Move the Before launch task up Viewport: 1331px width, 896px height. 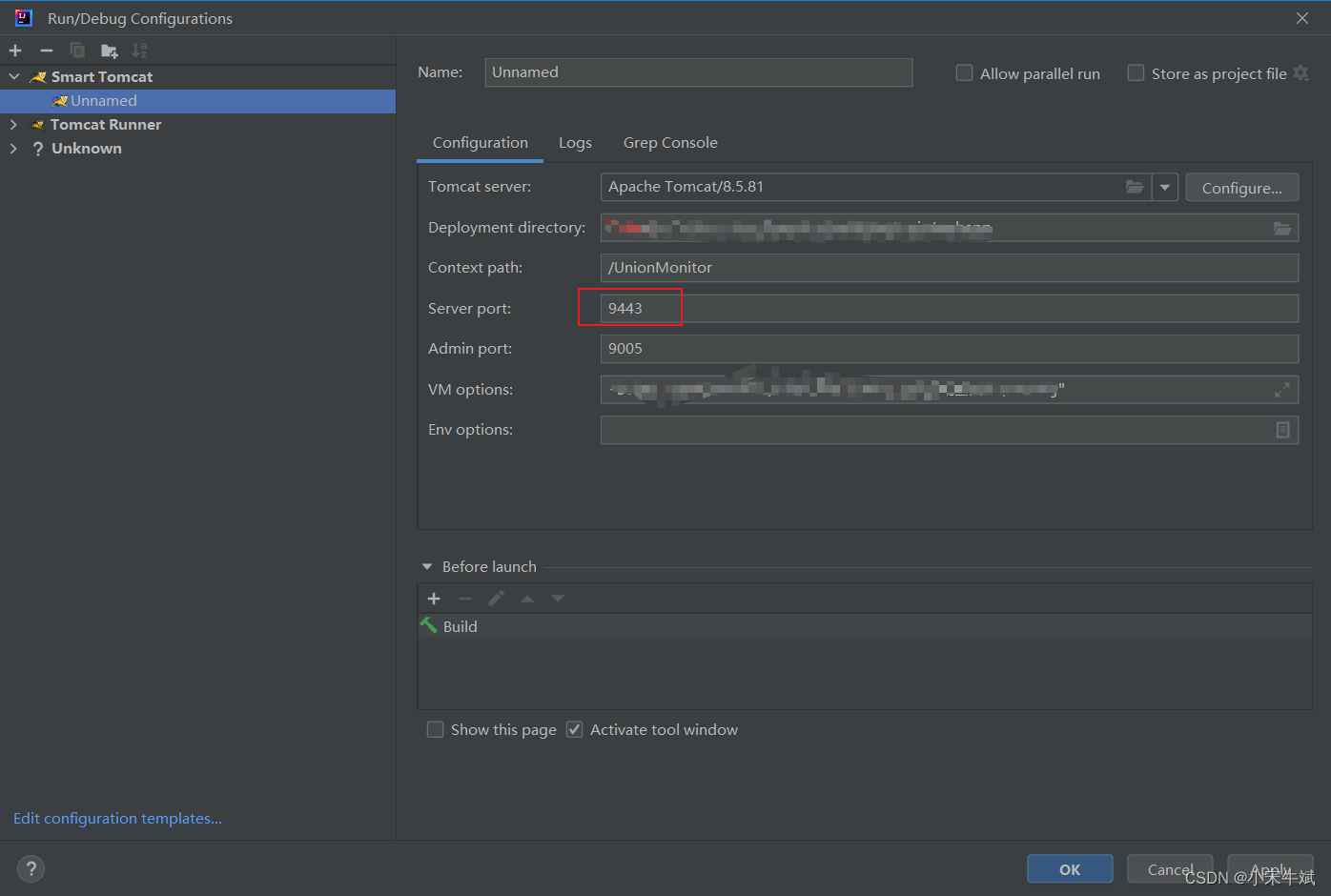coord(527,599)
